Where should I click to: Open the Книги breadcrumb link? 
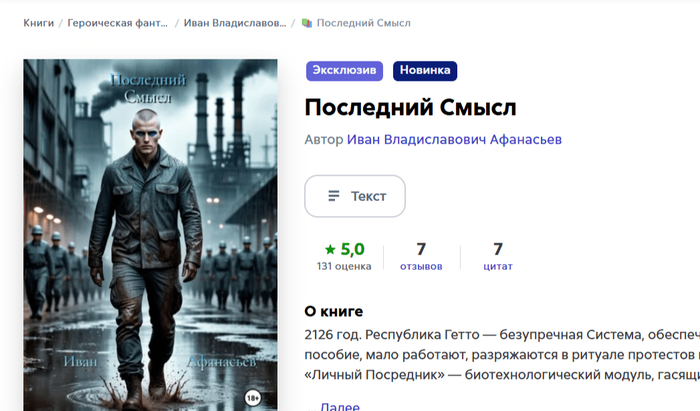pos(38,23)
